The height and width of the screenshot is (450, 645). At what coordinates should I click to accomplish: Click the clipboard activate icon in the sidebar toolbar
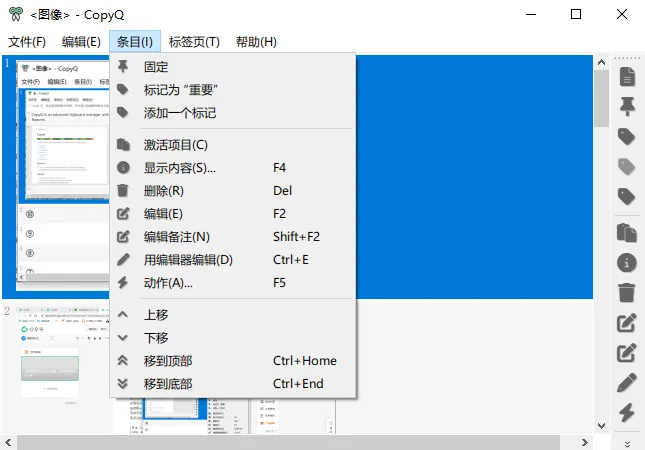[627, 233]
